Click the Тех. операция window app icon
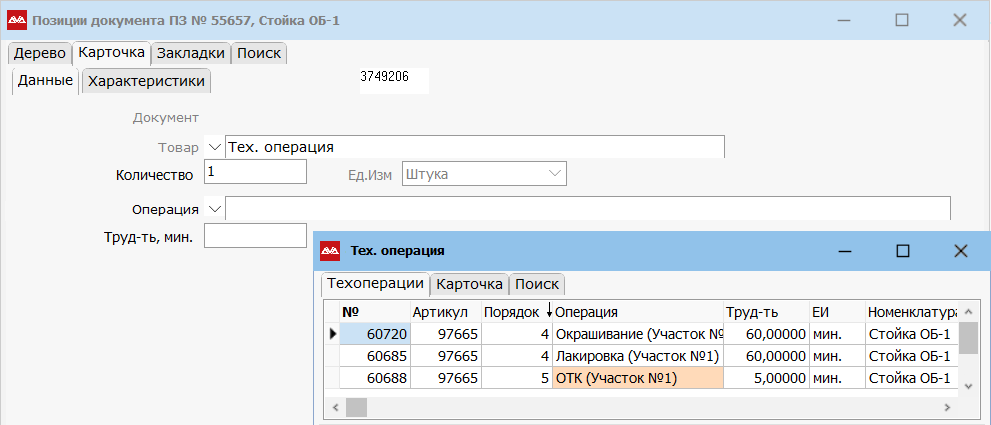This screenshot has height=425, width=991. pyautogui.click(x=330, y=251)
